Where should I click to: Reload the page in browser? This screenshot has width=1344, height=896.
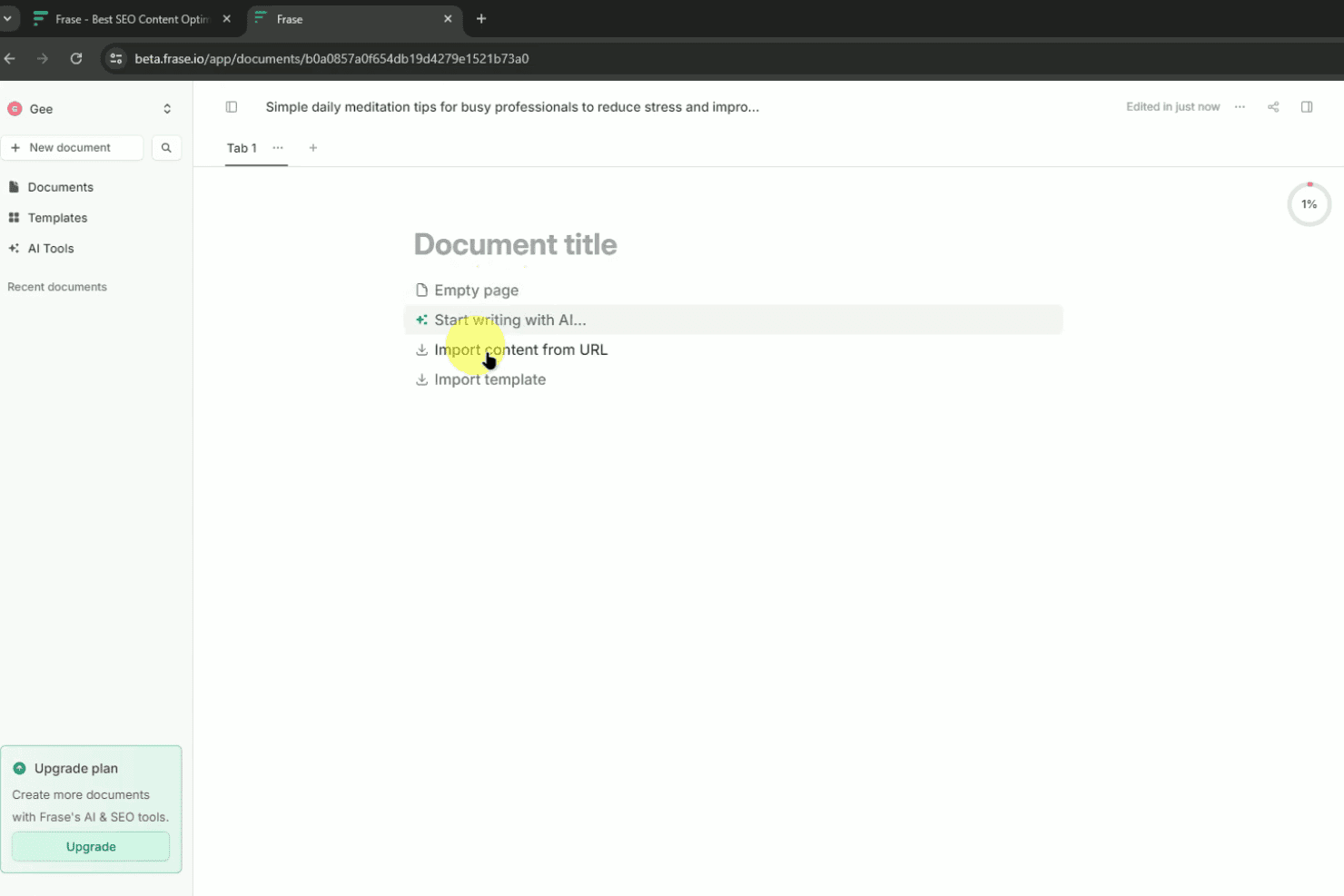[x=76, y=59]
